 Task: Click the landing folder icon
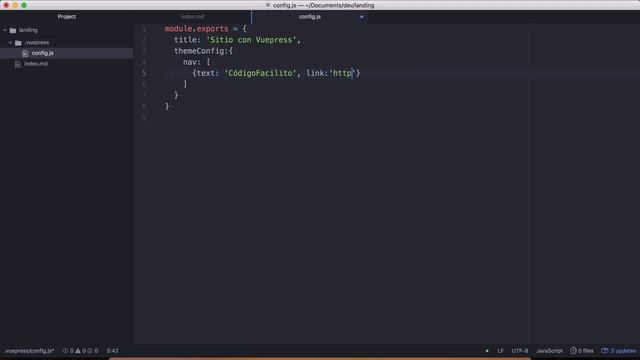13,30
